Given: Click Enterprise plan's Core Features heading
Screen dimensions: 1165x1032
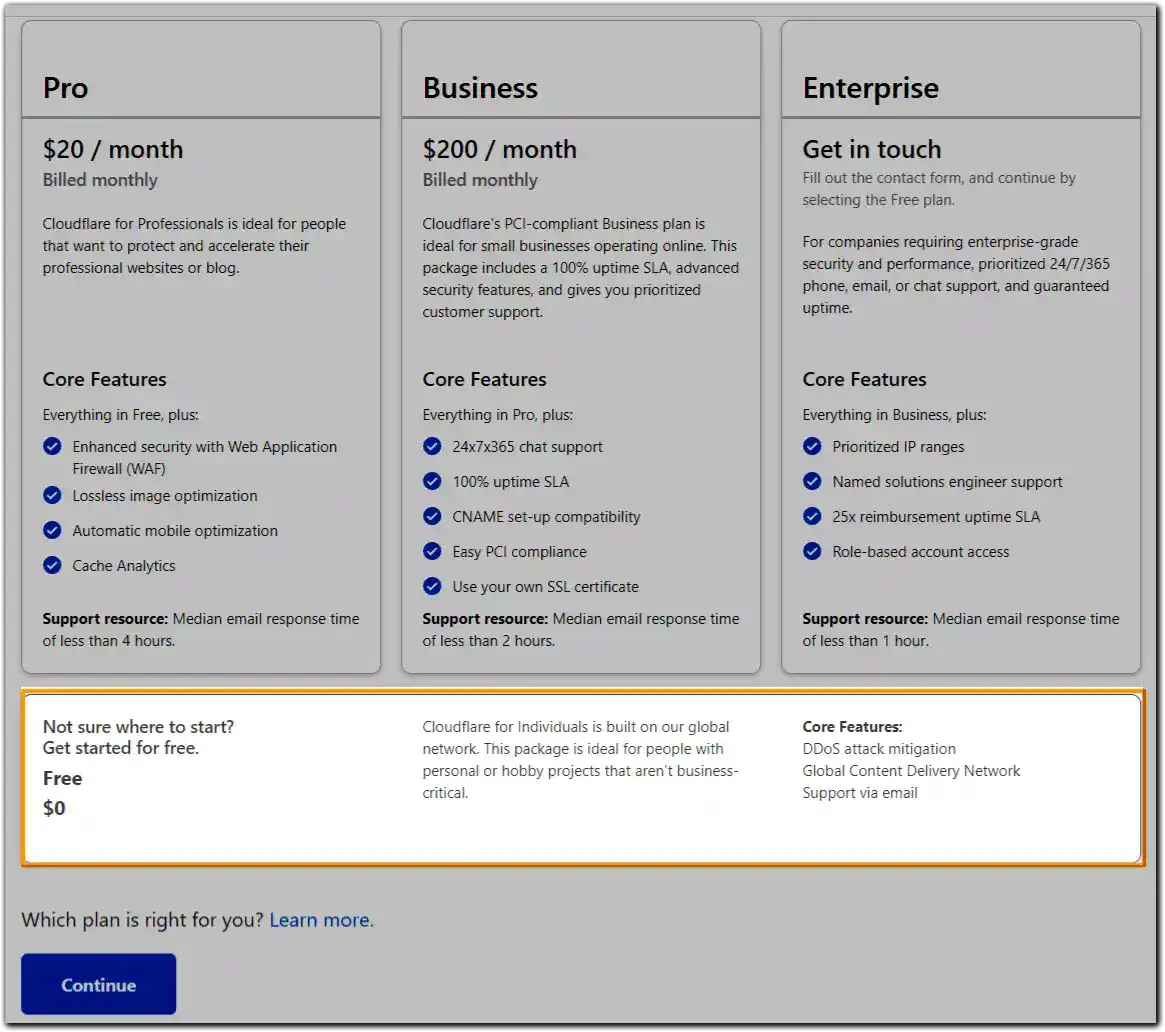Looking at the screenshot, I should tap(864, 379).
